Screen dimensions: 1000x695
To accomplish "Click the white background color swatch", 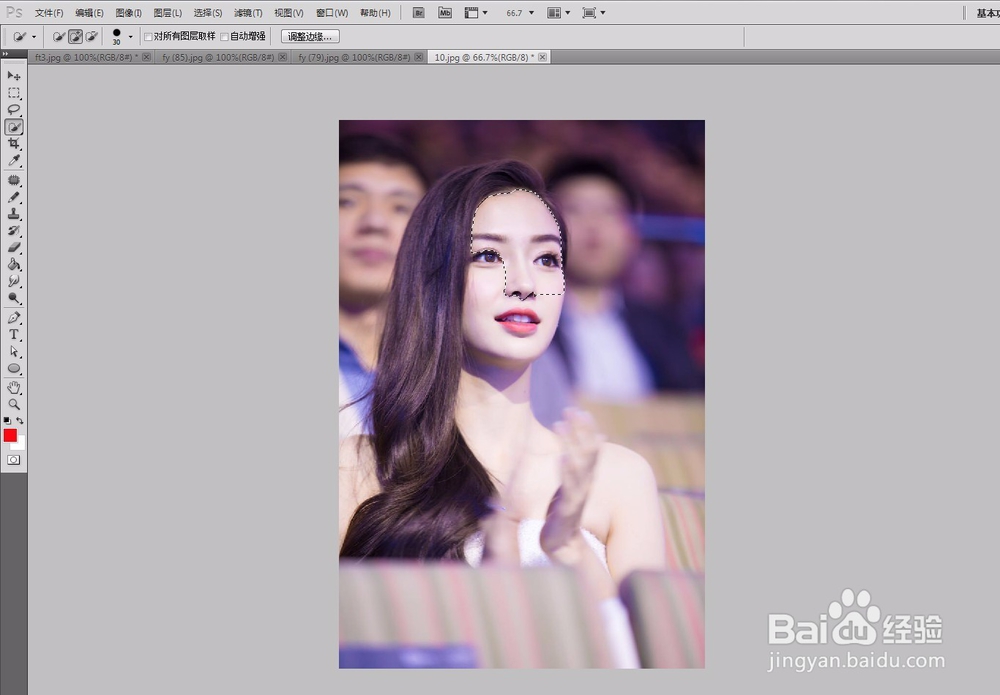I will (20, 444).
